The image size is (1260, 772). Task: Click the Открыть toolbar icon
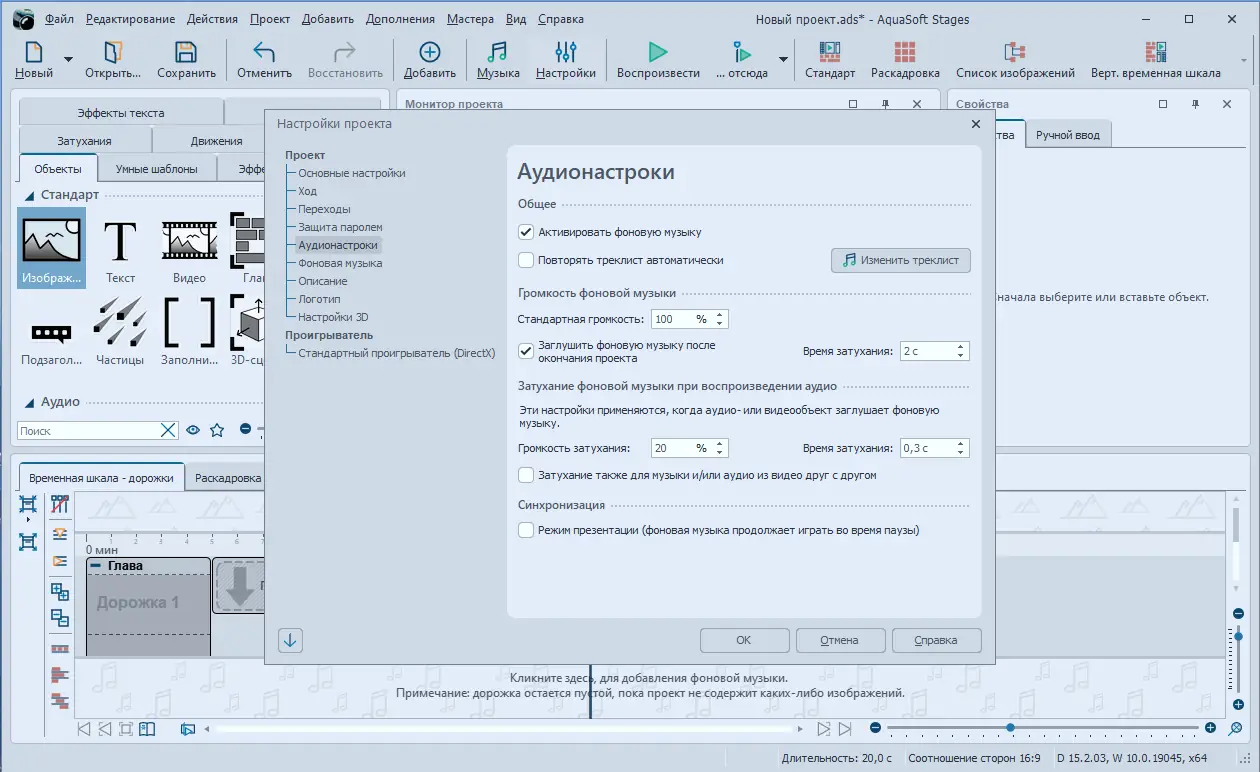[113, 52]
